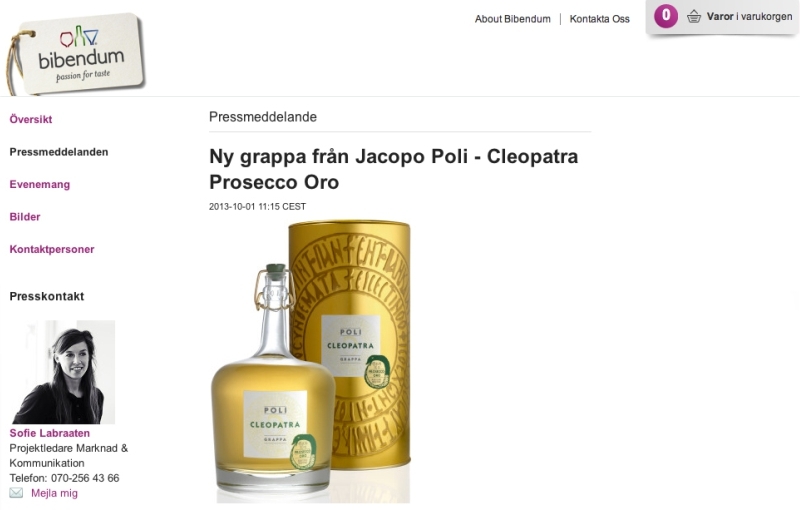The image size is (800, 510).
Task: Select Pressmeddelanden in the sidebar
Action: [59, 152]
